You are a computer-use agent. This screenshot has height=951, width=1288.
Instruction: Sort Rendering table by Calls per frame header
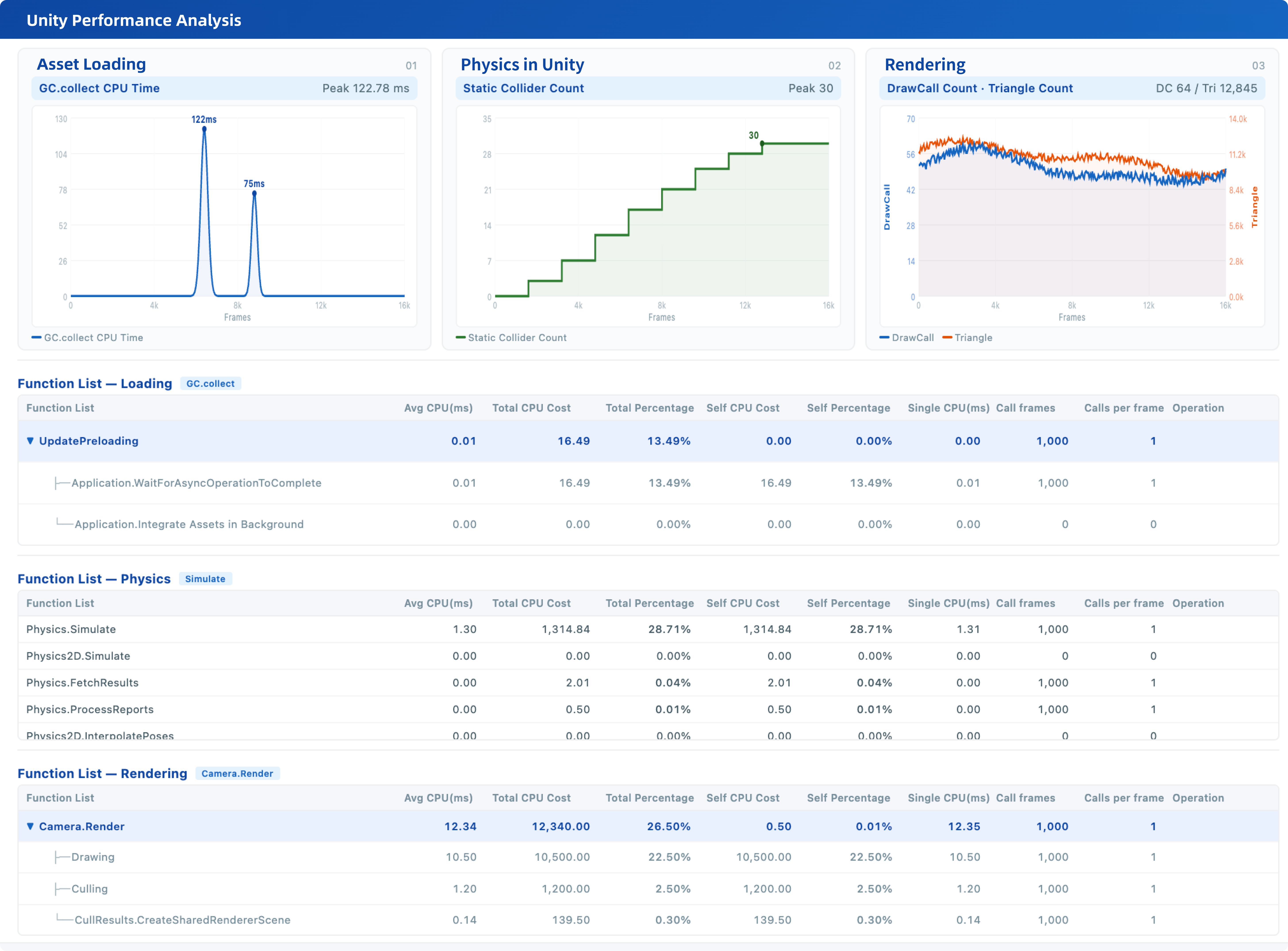tap(1124, 798)
